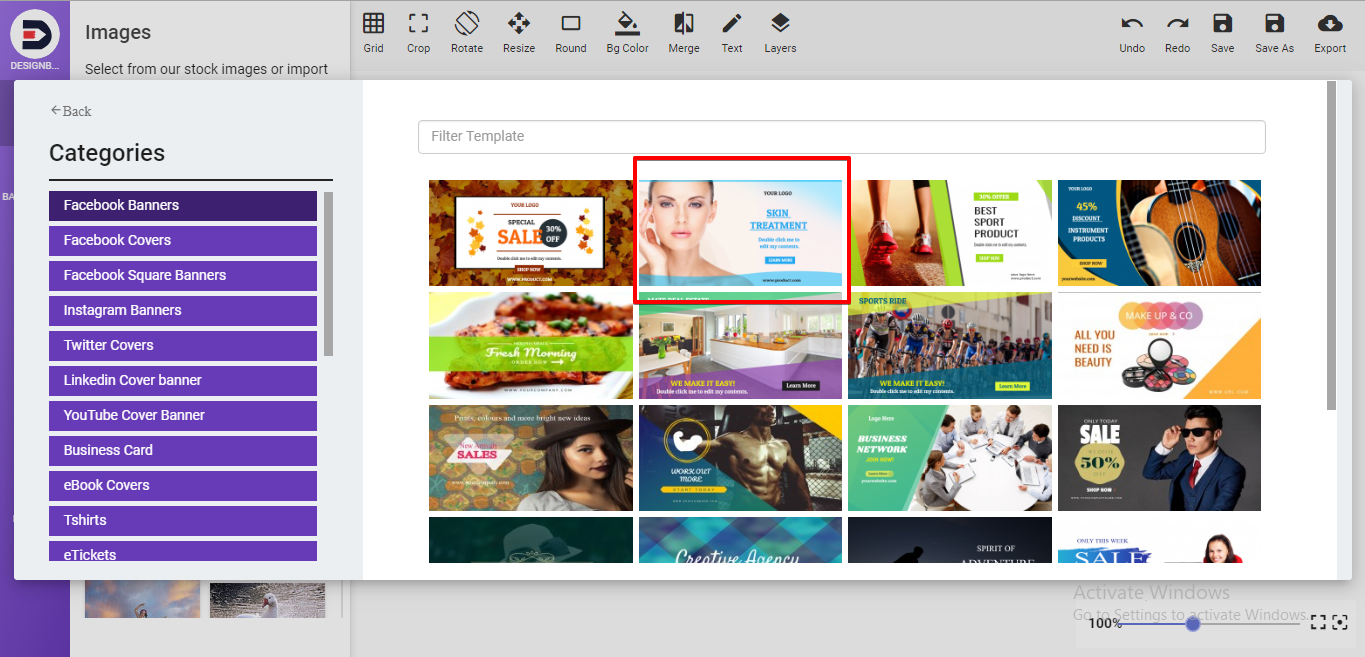The image size is (1365, 657).
Task: Choose the Best Sport Product template
Action: pyautogui.click(x=950, y=233)
